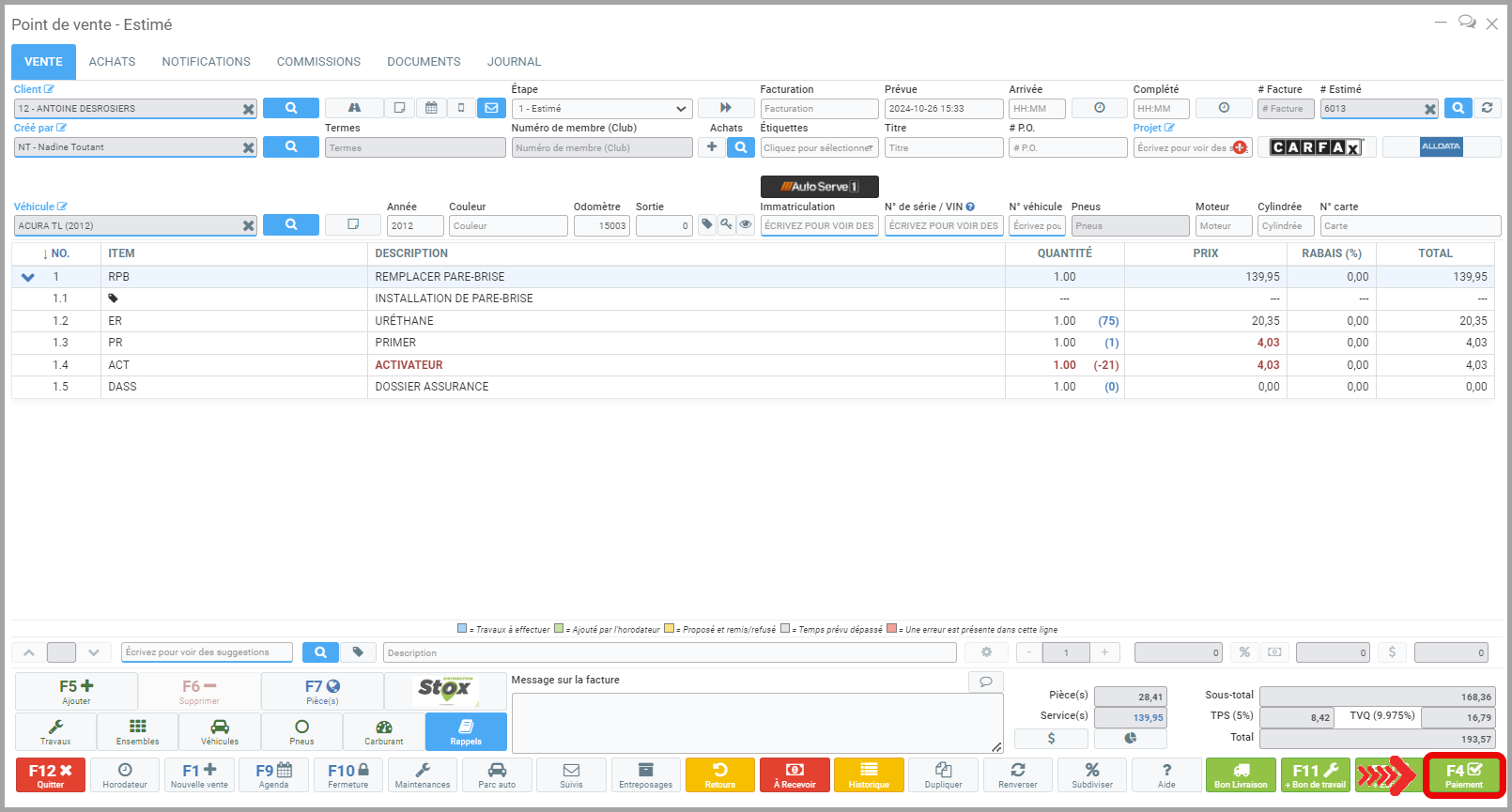Open the Horodateur time clock

pos(125,775)
